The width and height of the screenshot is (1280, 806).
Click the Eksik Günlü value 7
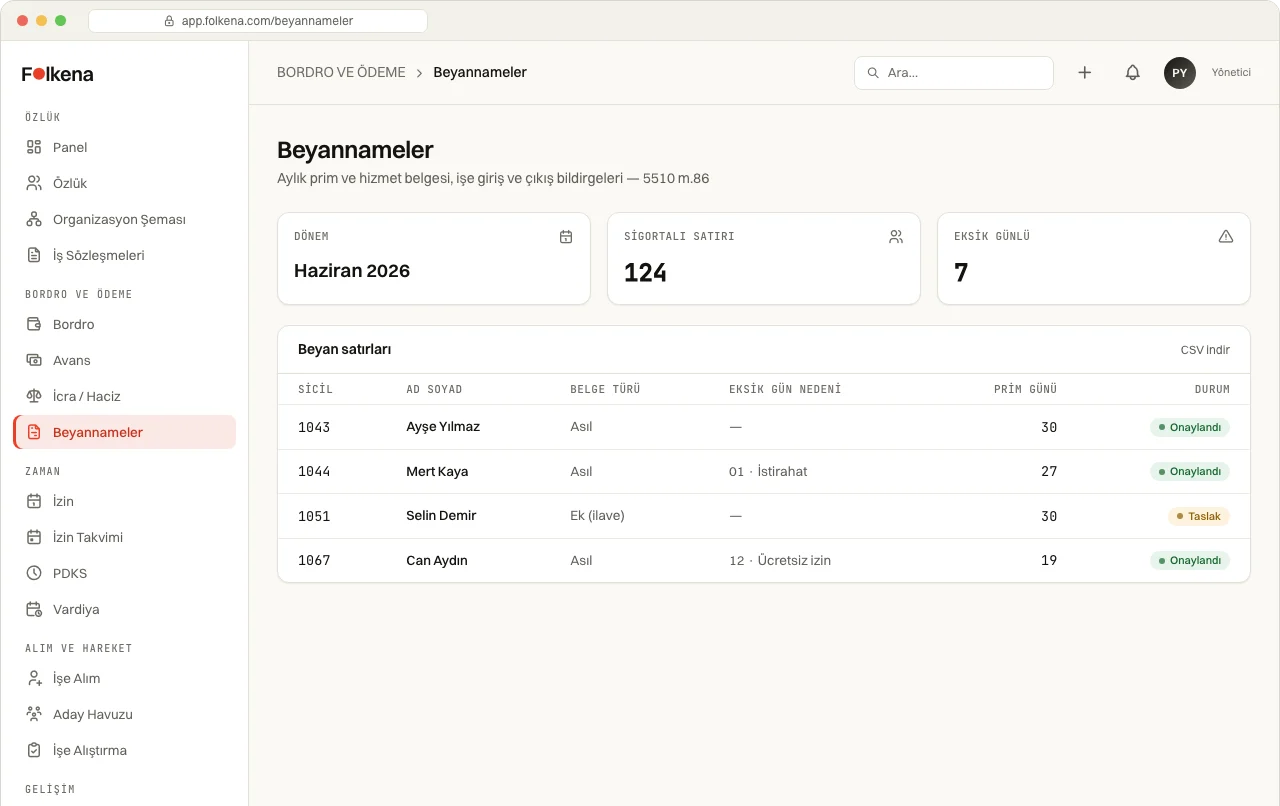[961, 273]
